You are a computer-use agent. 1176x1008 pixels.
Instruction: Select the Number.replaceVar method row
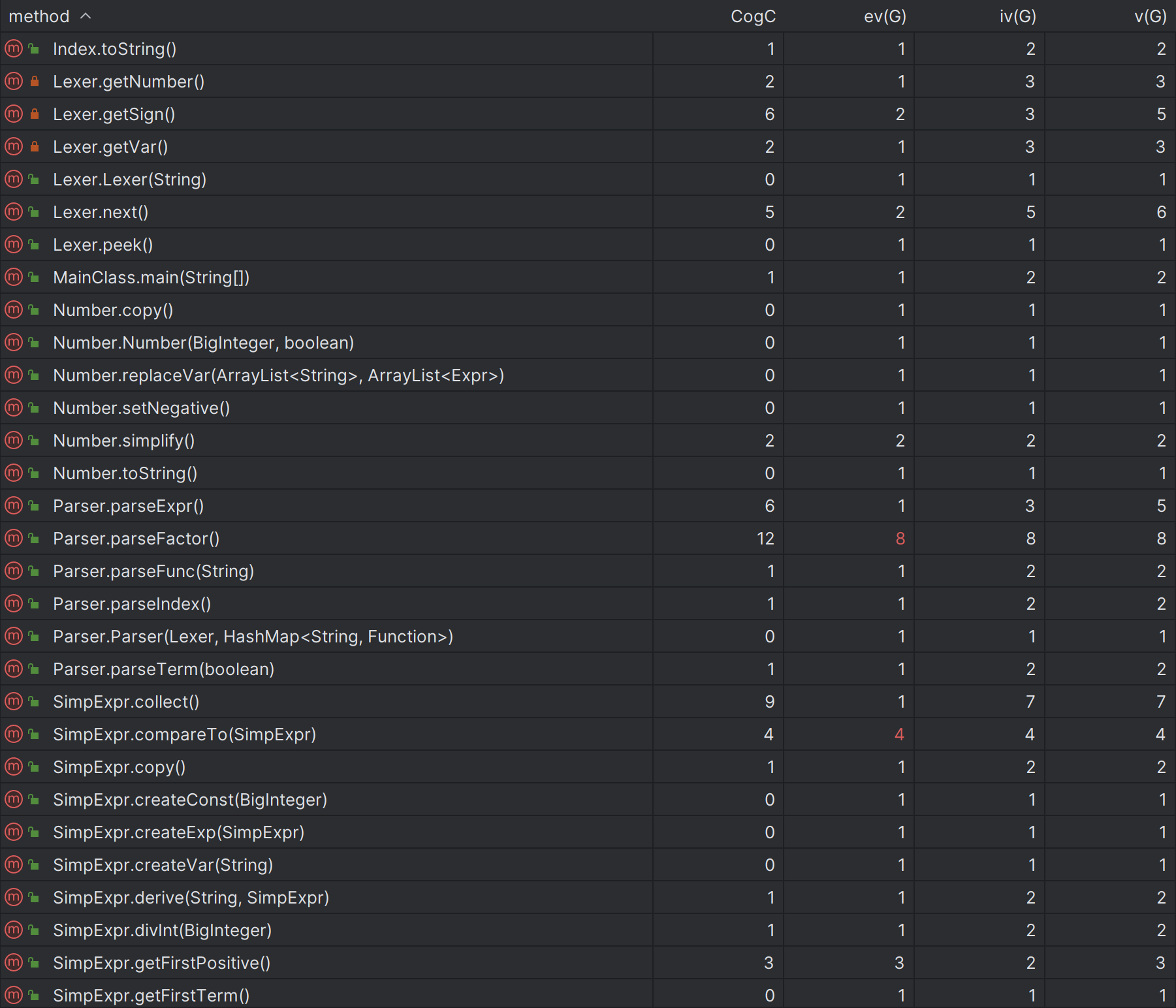tap(588, 375)
